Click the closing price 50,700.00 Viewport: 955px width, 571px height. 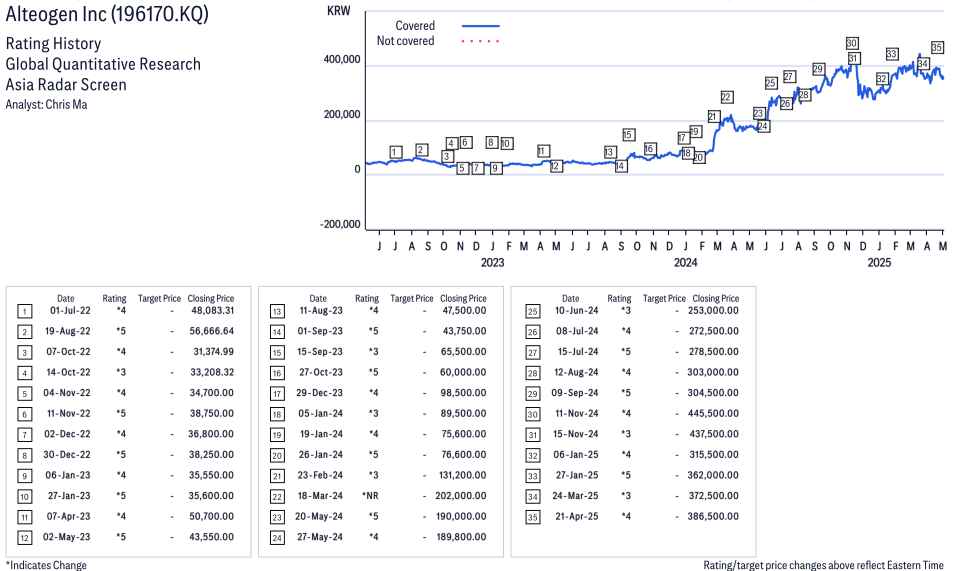pos(211,516)
